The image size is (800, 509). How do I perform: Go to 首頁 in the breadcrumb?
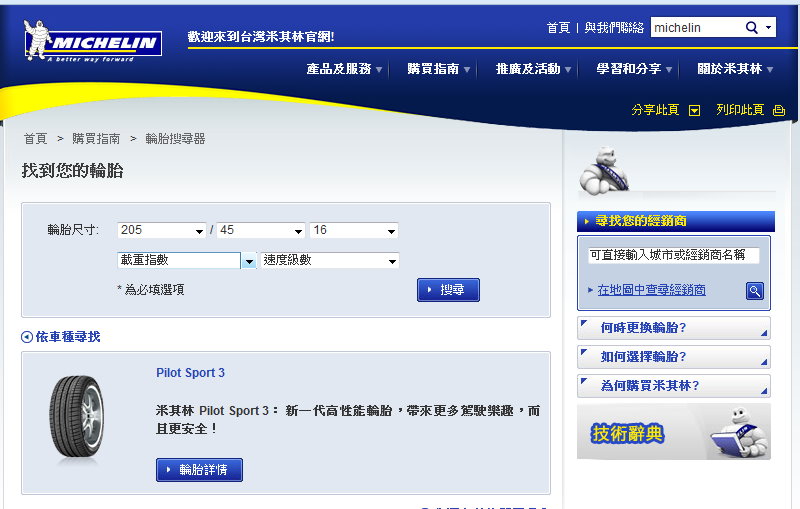(x=35, y=139)
